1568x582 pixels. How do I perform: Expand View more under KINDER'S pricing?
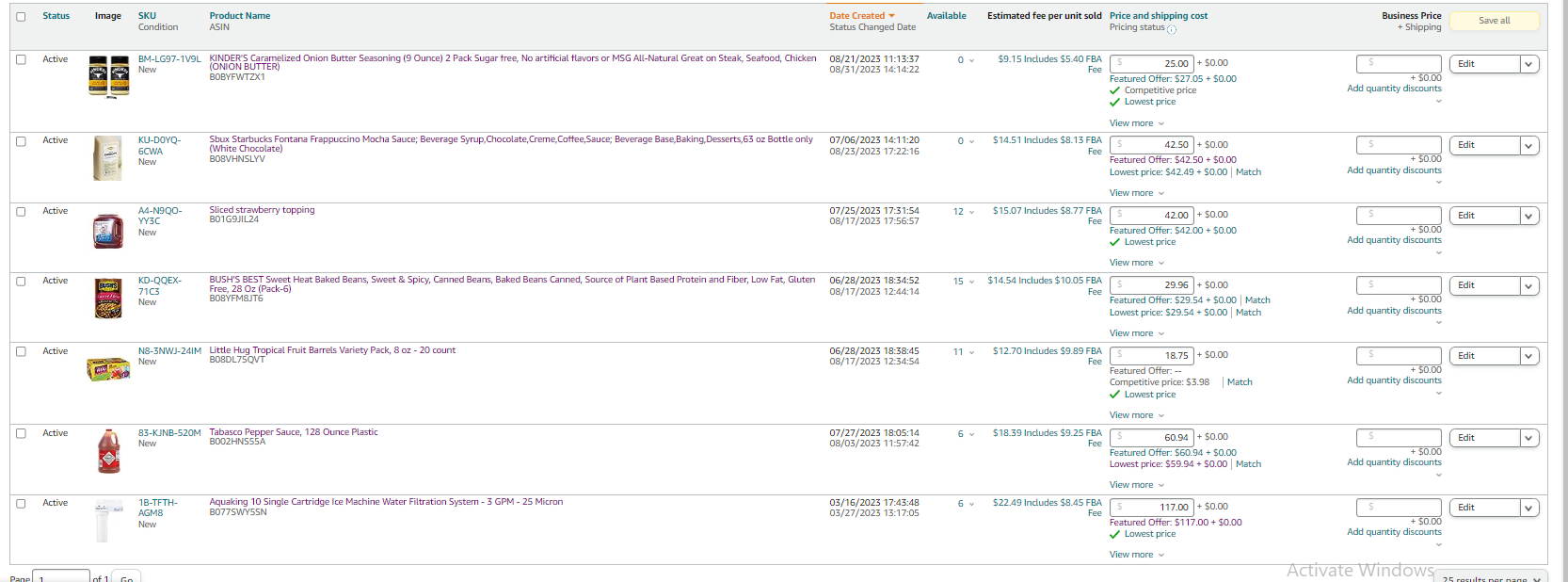point(1137,123)
